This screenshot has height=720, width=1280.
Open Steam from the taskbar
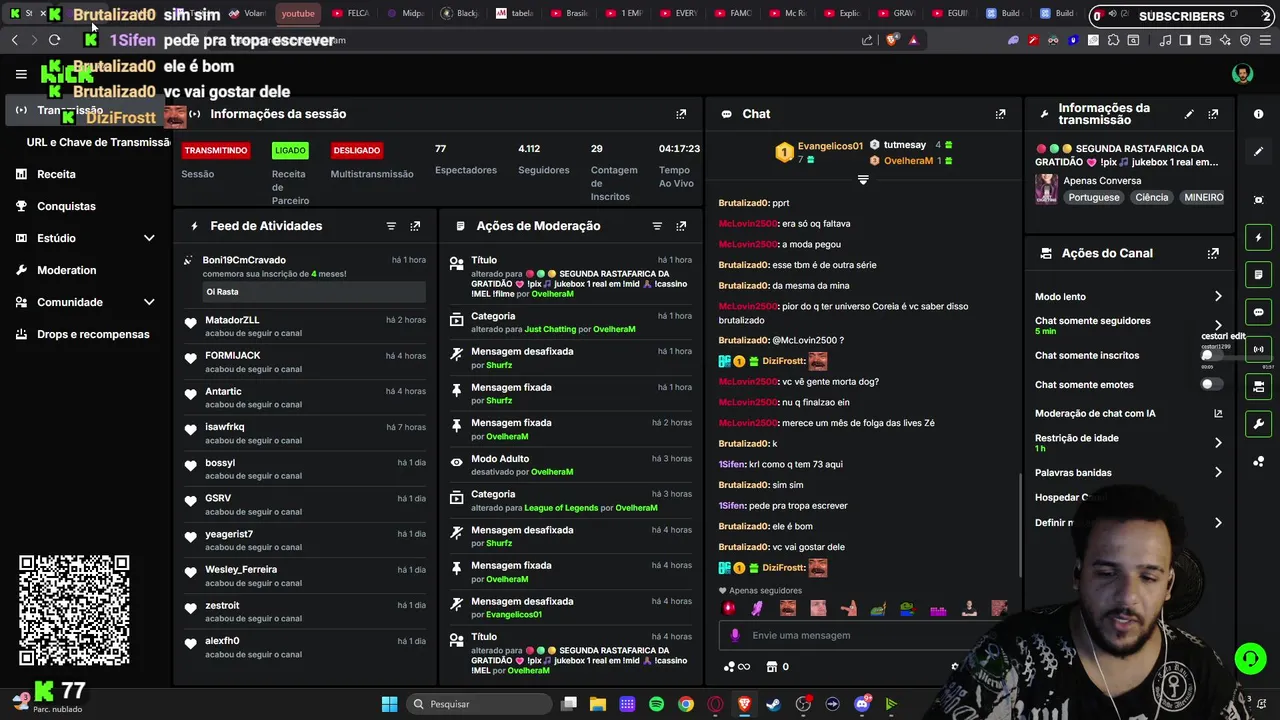click(x=773, y=704)
